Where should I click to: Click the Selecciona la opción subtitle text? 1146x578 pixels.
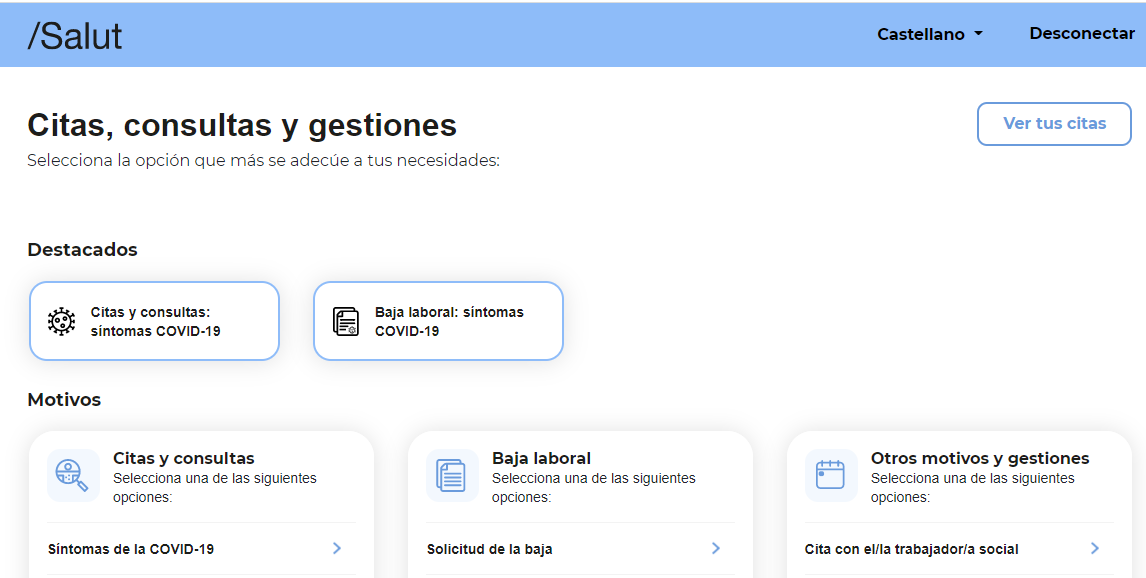point(263,161)
